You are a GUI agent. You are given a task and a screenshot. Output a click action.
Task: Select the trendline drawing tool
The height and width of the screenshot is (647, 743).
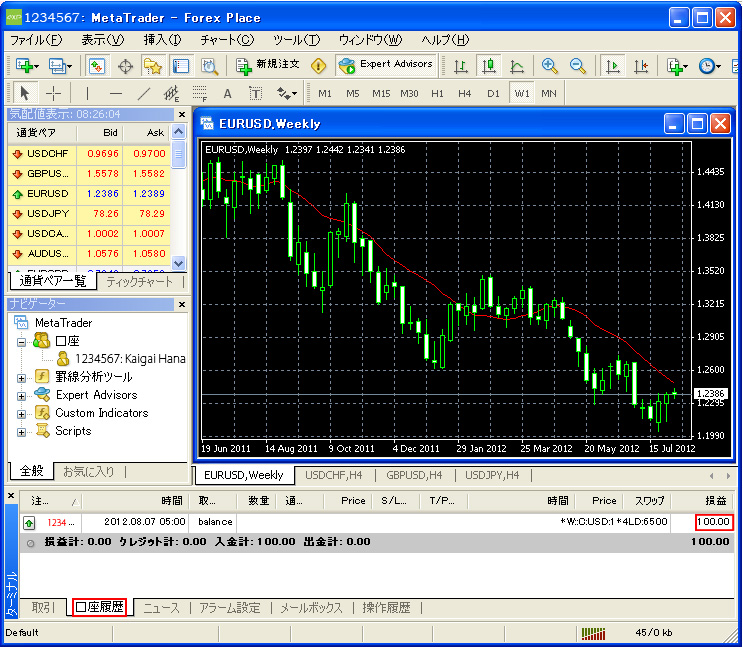[144, 93]
